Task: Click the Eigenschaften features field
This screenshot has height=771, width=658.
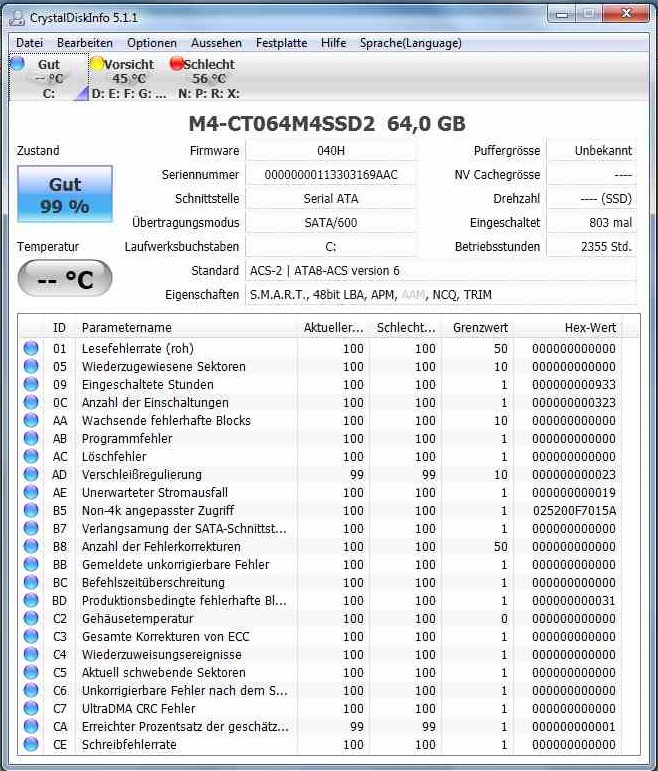Action: (x=441, y=295)
